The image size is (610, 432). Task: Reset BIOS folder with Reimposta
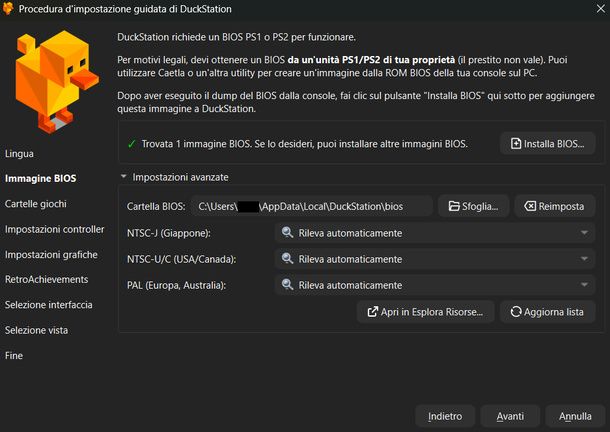pyautogui.click(x=555, y=206)
